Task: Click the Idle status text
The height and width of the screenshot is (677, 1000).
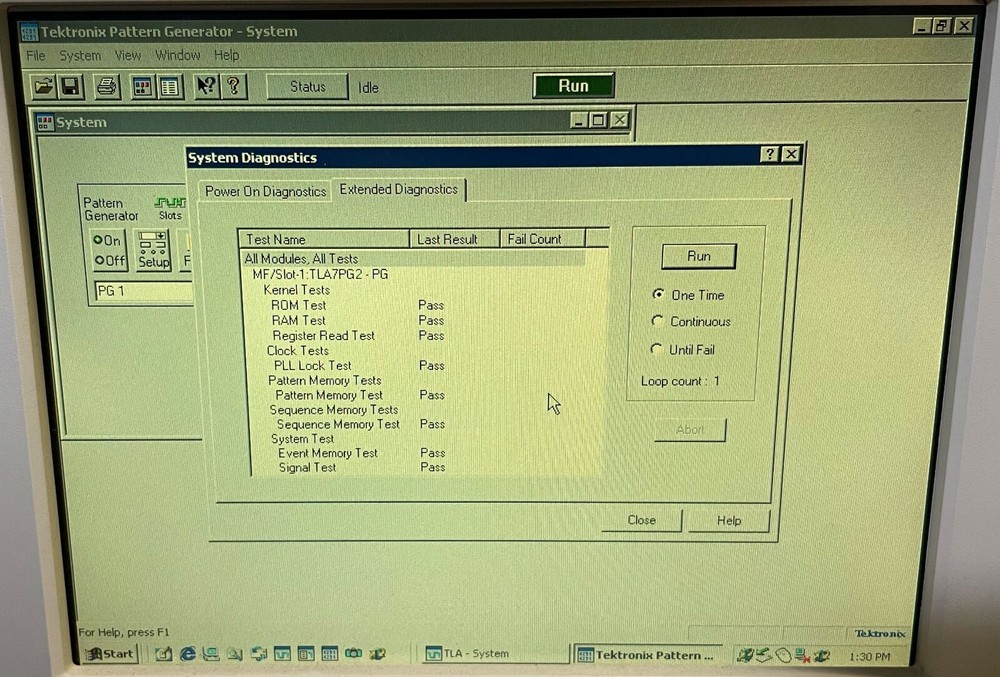Action: point(368,87)
